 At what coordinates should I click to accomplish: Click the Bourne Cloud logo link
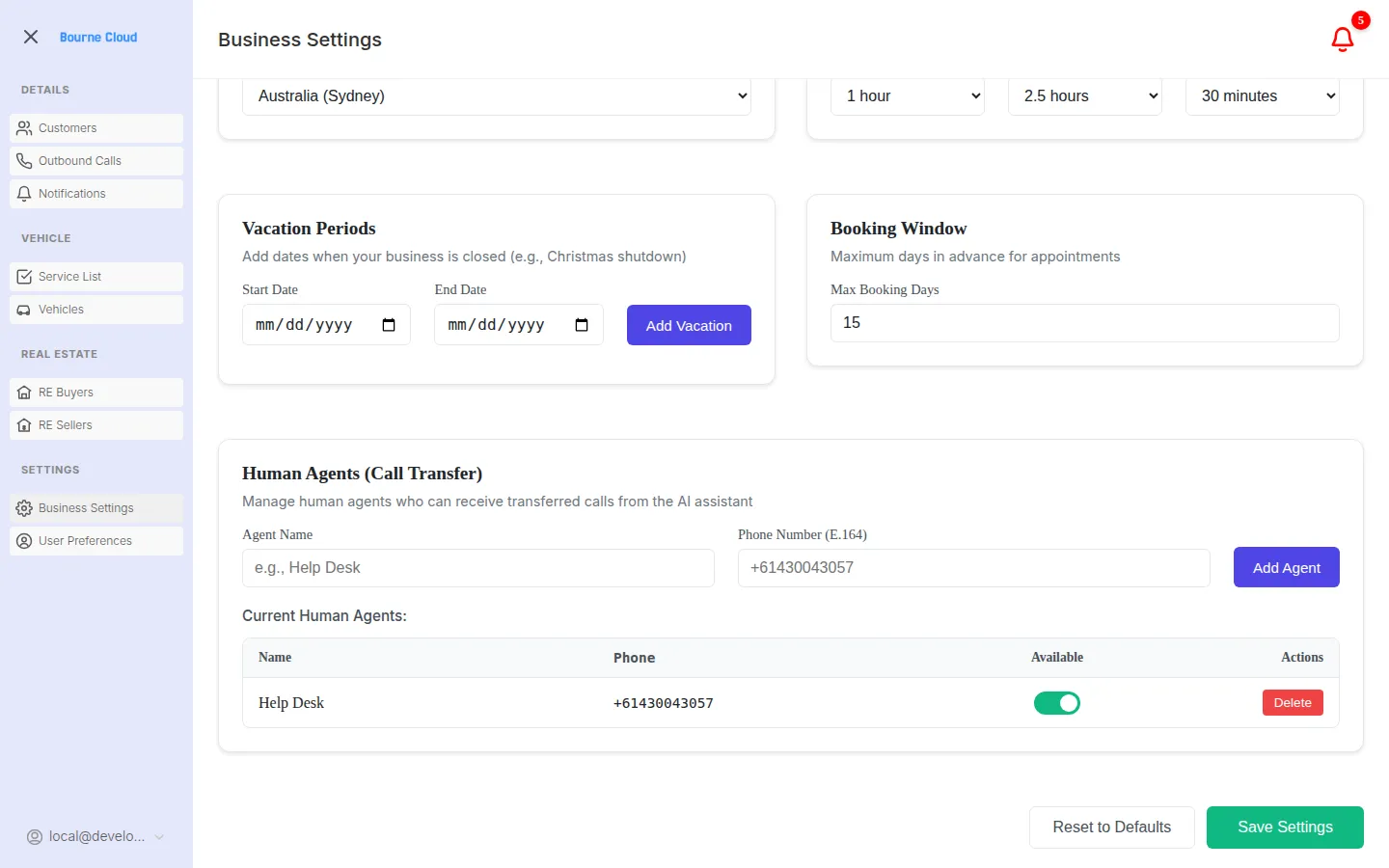click(98, 38)
